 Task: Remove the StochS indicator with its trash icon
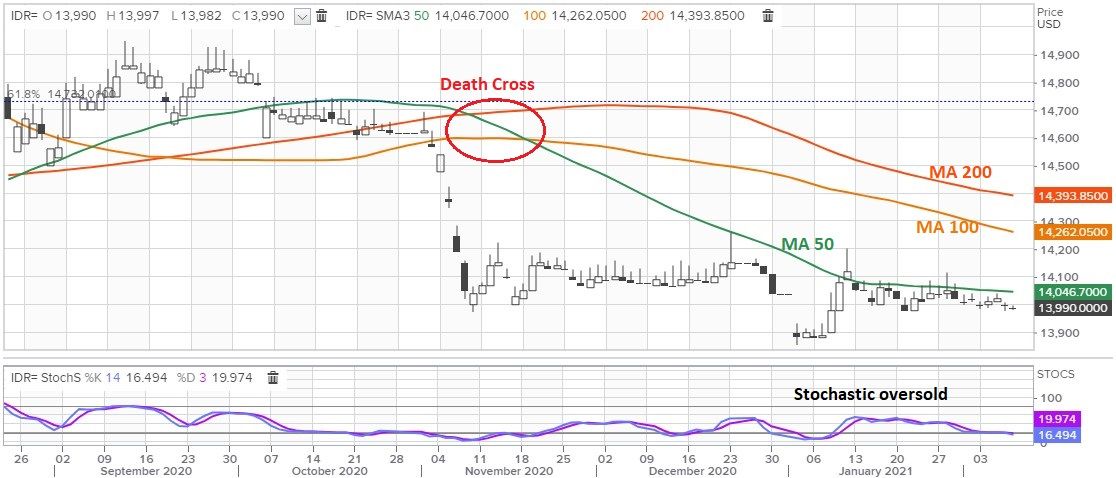tap(273, 378)
